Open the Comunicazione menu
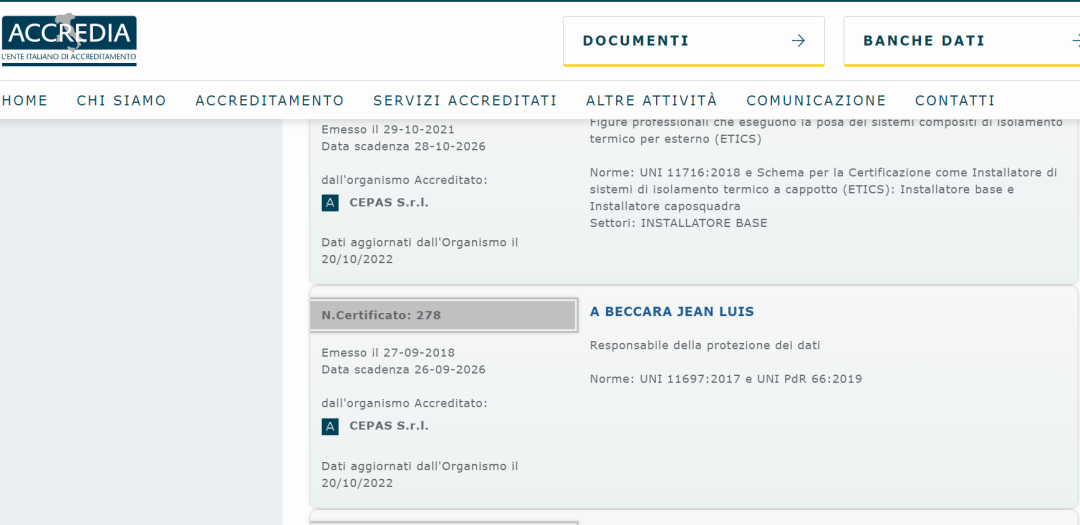The height and width of the screenshot is (525, 1080). click(816, 101)
